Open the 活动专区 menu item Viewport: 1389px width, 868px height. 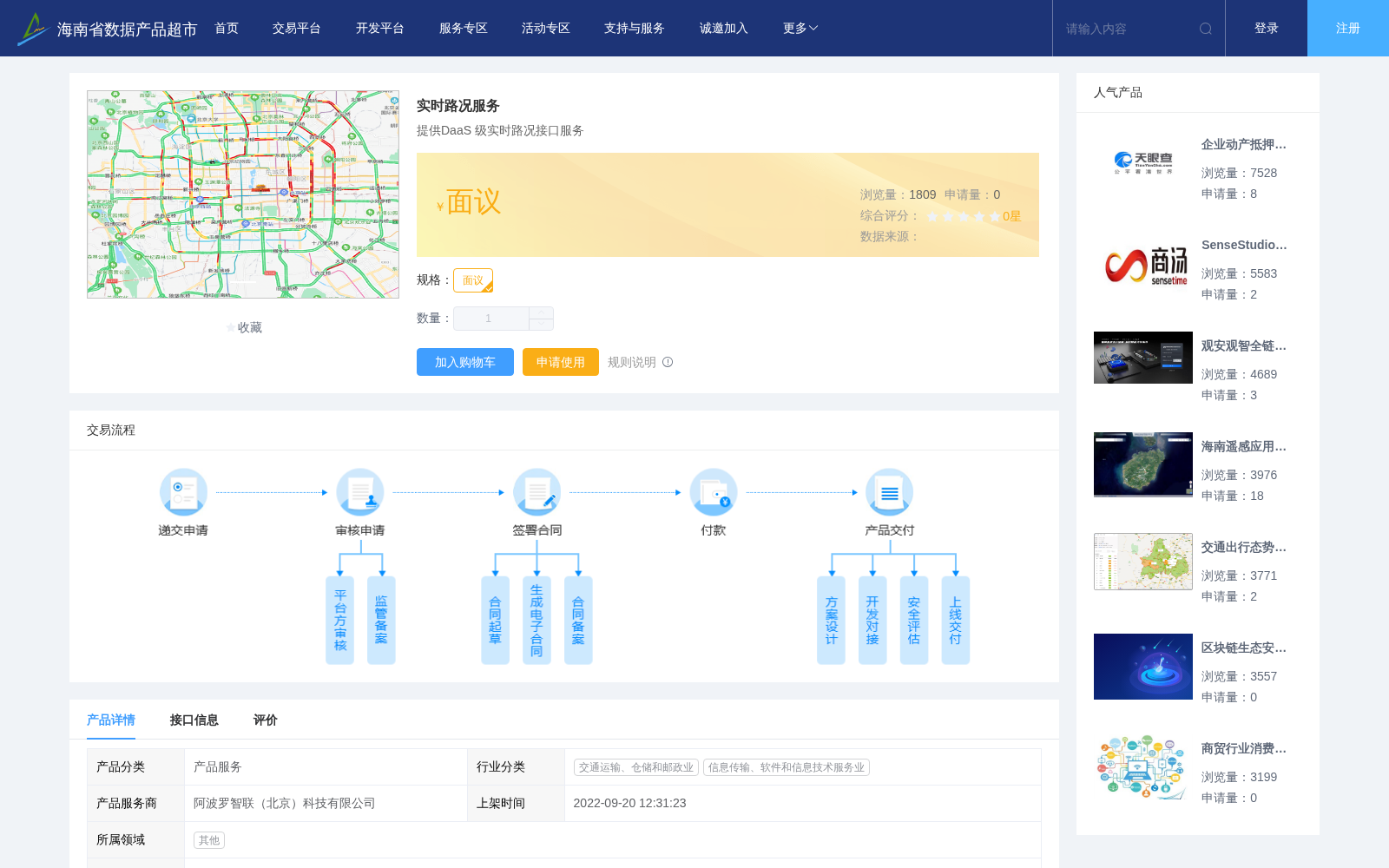[x=546, y=29]
